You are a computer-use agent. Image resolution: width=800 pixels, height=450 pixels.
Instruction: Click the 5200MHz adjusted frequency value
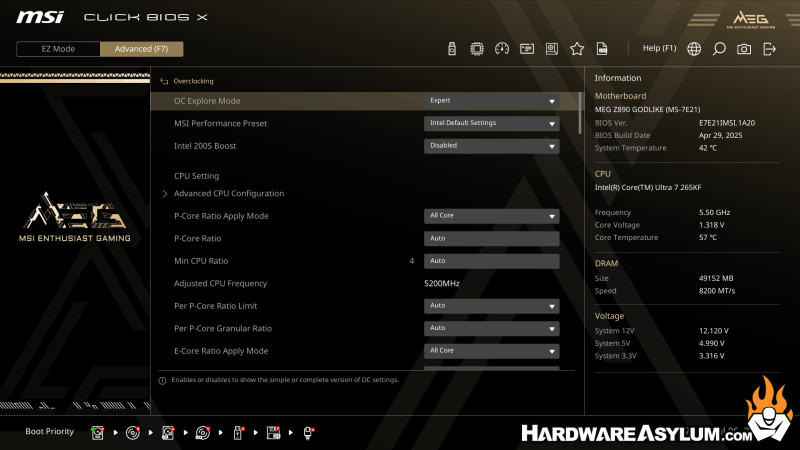pyautogui.click(x=442, y=283)
